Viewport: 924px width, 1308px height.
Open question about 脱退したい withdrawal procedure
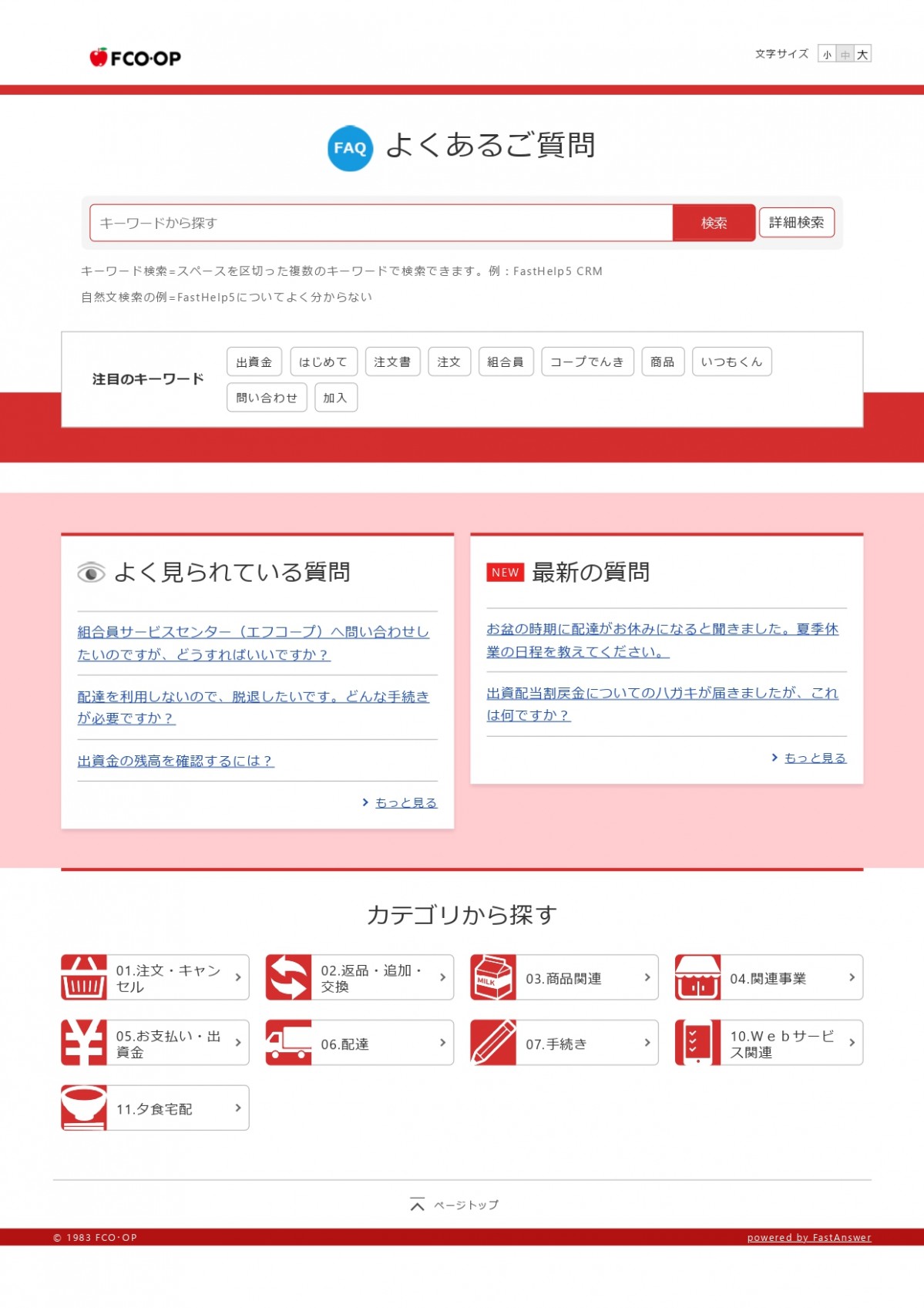click(254, 707)
